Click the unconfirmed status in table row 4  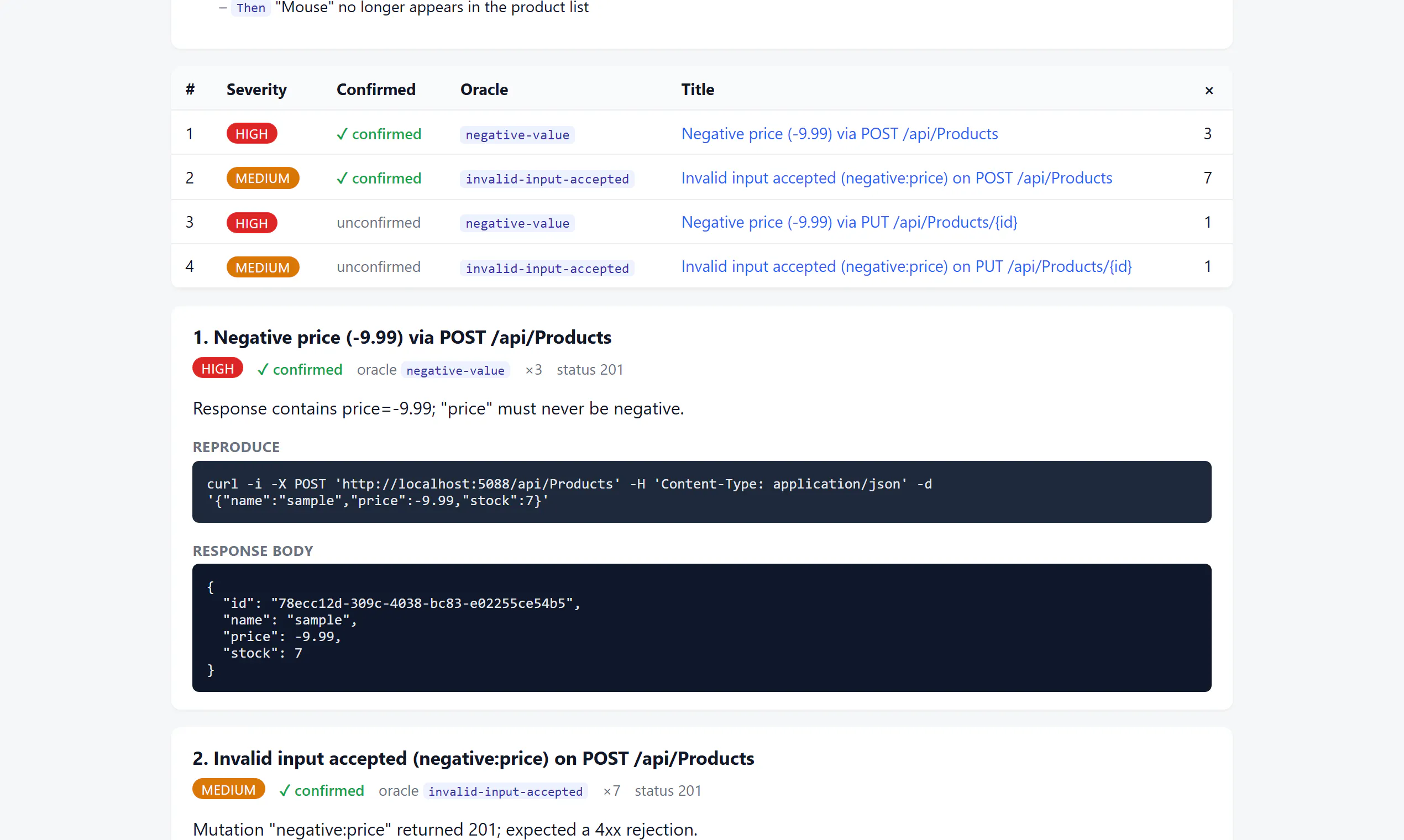coord(379,266)
